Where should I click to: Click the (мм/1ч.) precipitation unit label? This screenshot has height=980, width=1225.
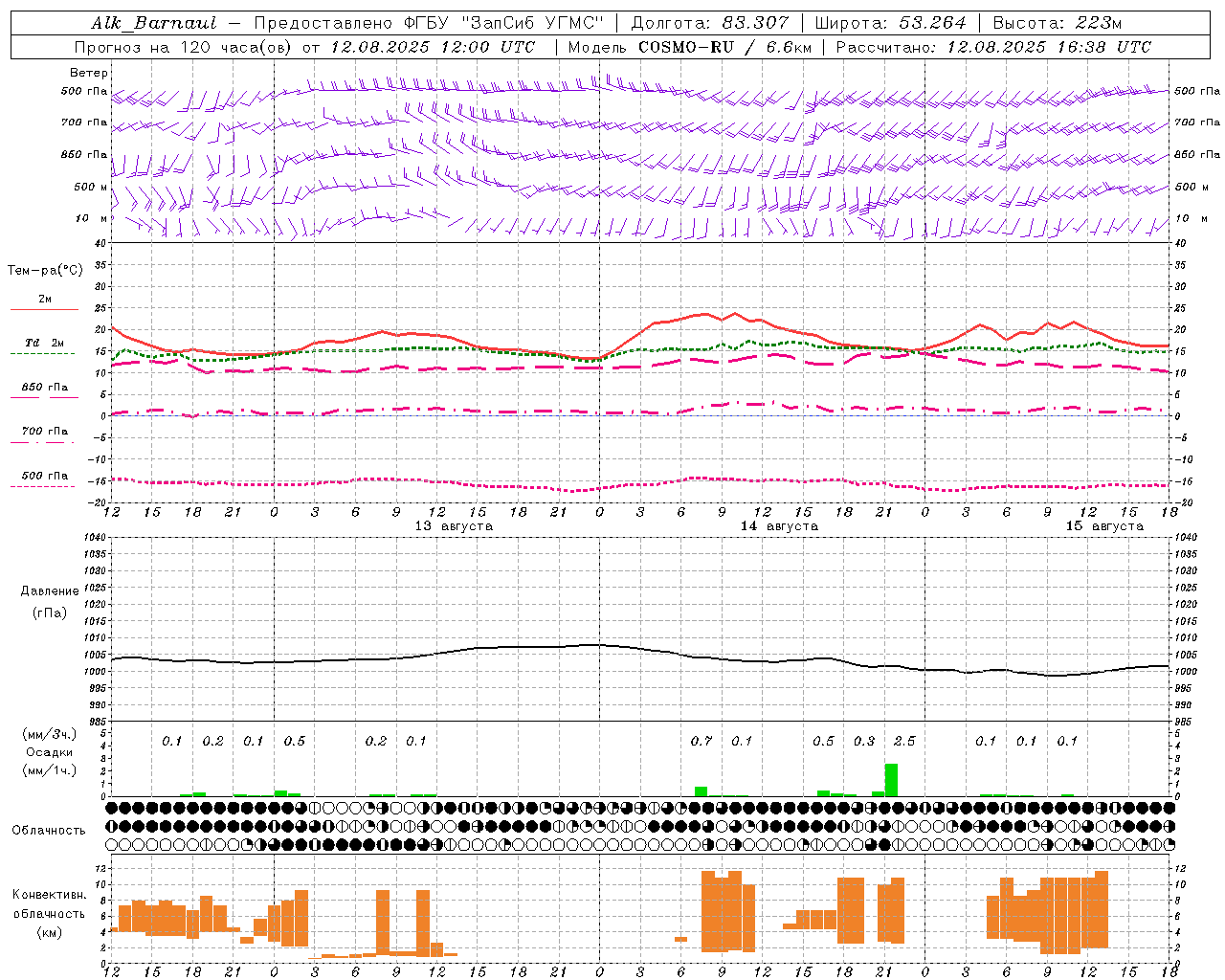[x=49, y=770]
